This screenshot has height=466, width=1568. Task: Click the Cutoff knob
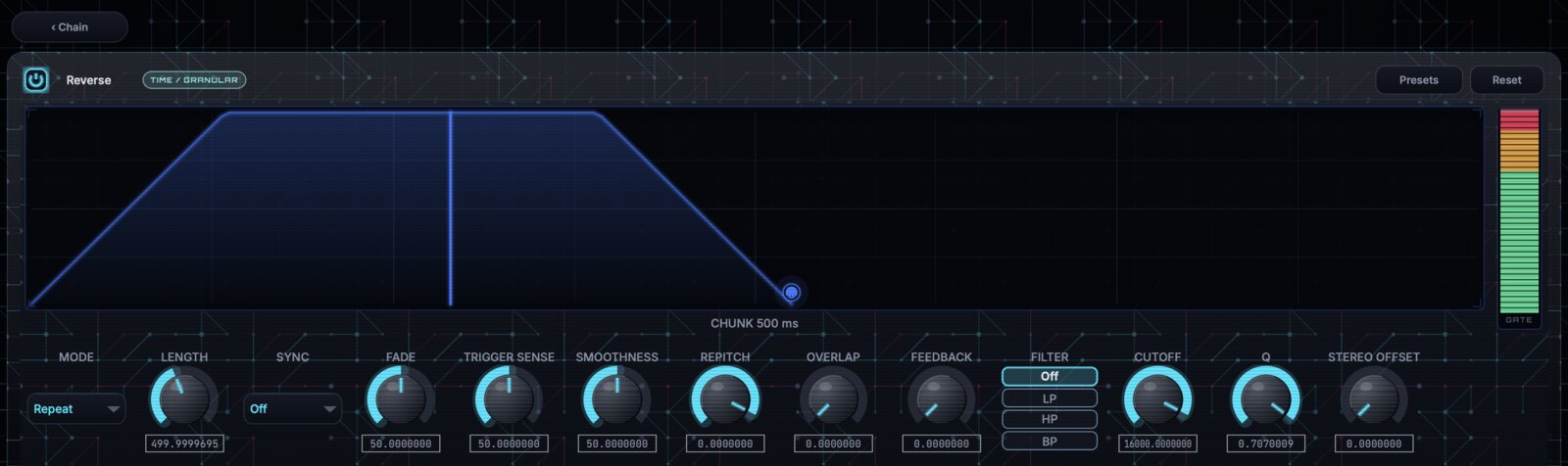pyautogui.click(x=1157, y=399)
